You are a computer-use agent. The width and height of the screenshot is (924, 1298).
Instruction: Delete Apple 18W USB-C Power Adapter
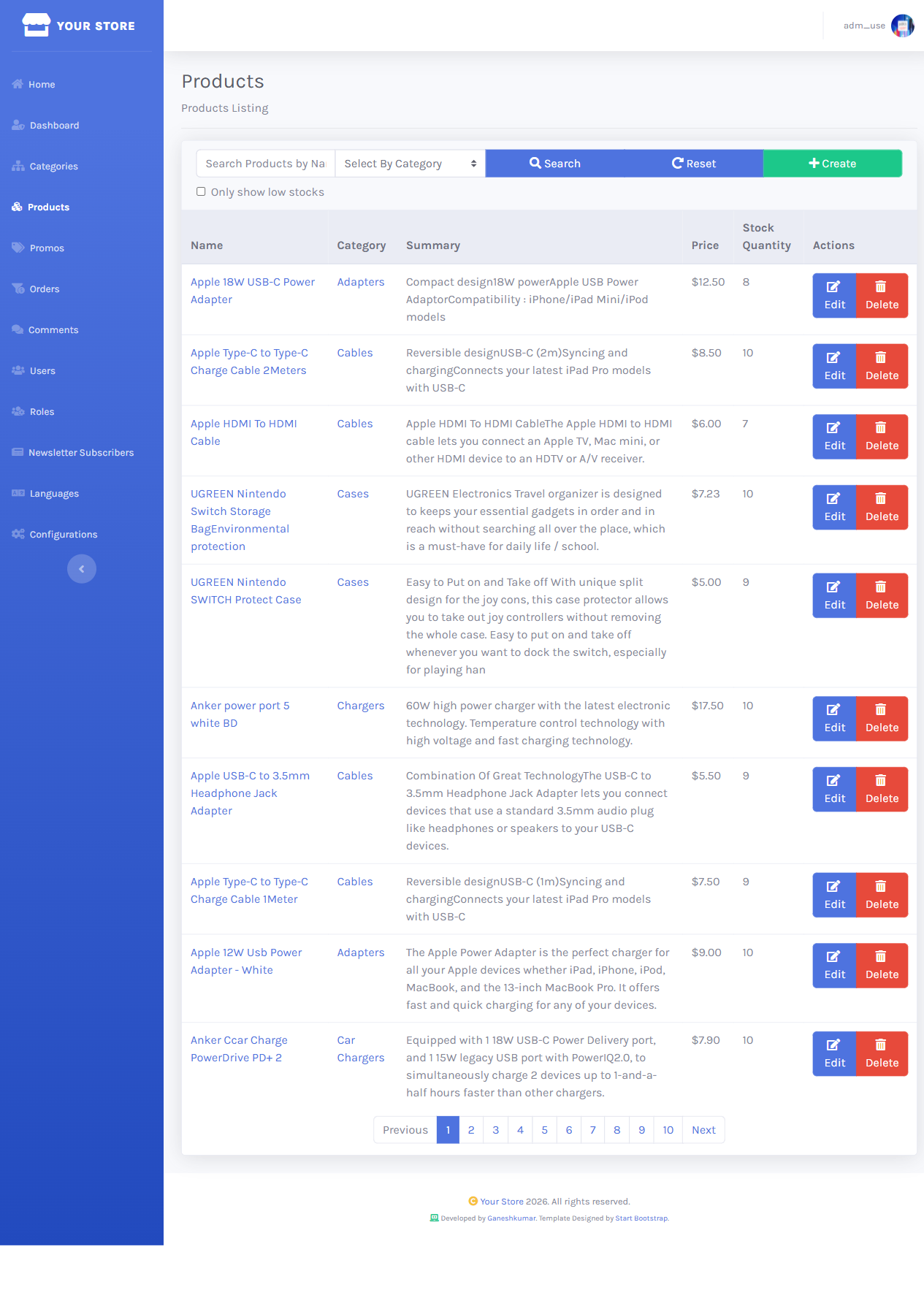click(882, 296)
